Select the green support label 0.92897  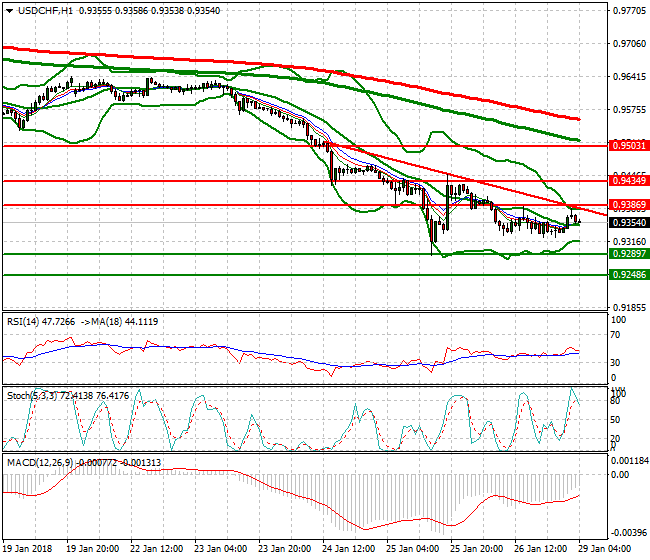click(x=629, y=253)
